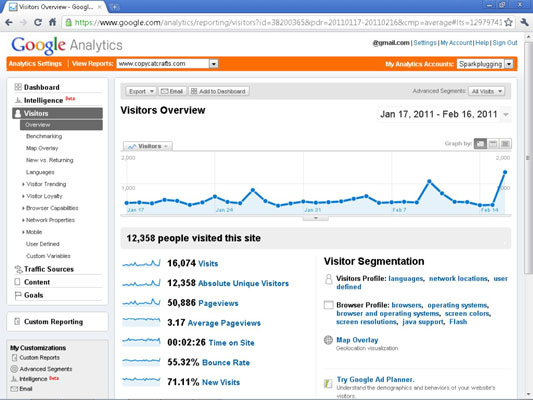Select New vs. Returning report

50,160
